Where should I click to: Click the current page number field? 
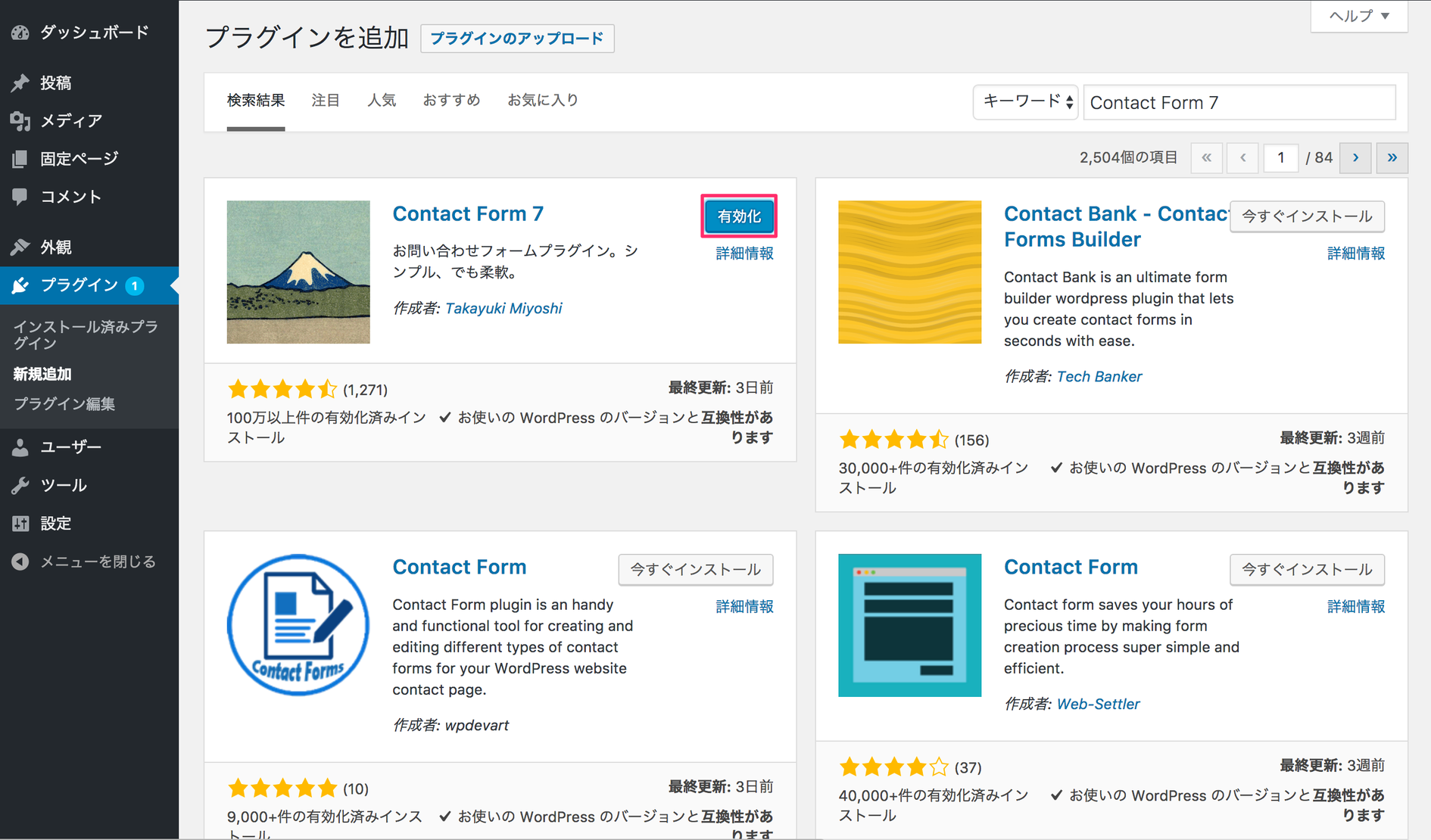click(x=1280, y=157)
